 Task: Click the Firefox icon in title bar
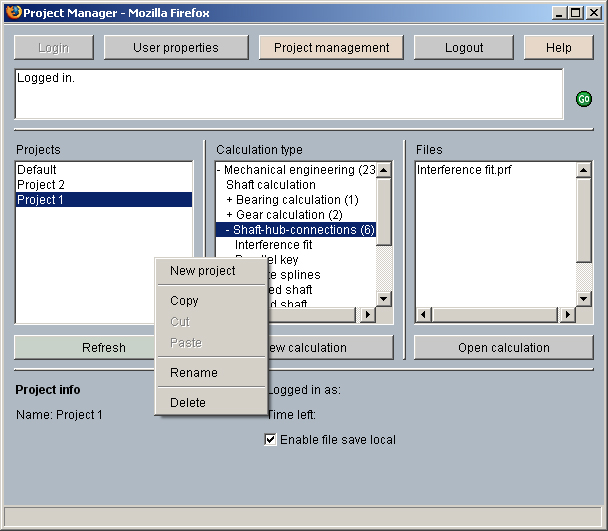(x=13, y=13)
